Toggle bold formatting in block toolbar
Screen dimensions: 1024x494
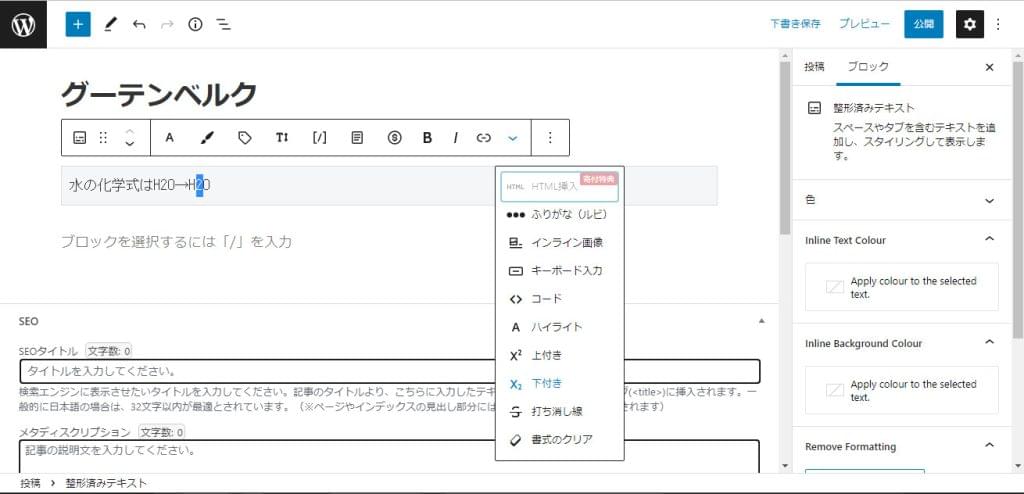tap(427, 138)
